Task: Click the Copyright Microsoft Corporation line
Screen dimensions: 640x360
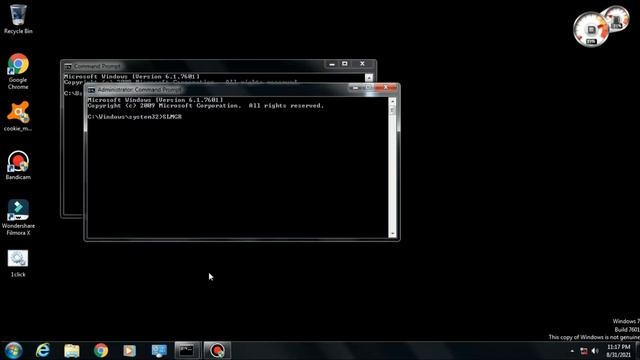Action: 205,106
